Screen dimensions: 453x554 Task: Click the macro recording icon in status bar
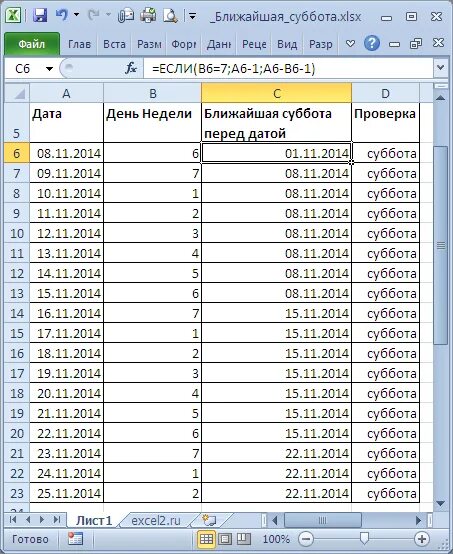(75, 539)
